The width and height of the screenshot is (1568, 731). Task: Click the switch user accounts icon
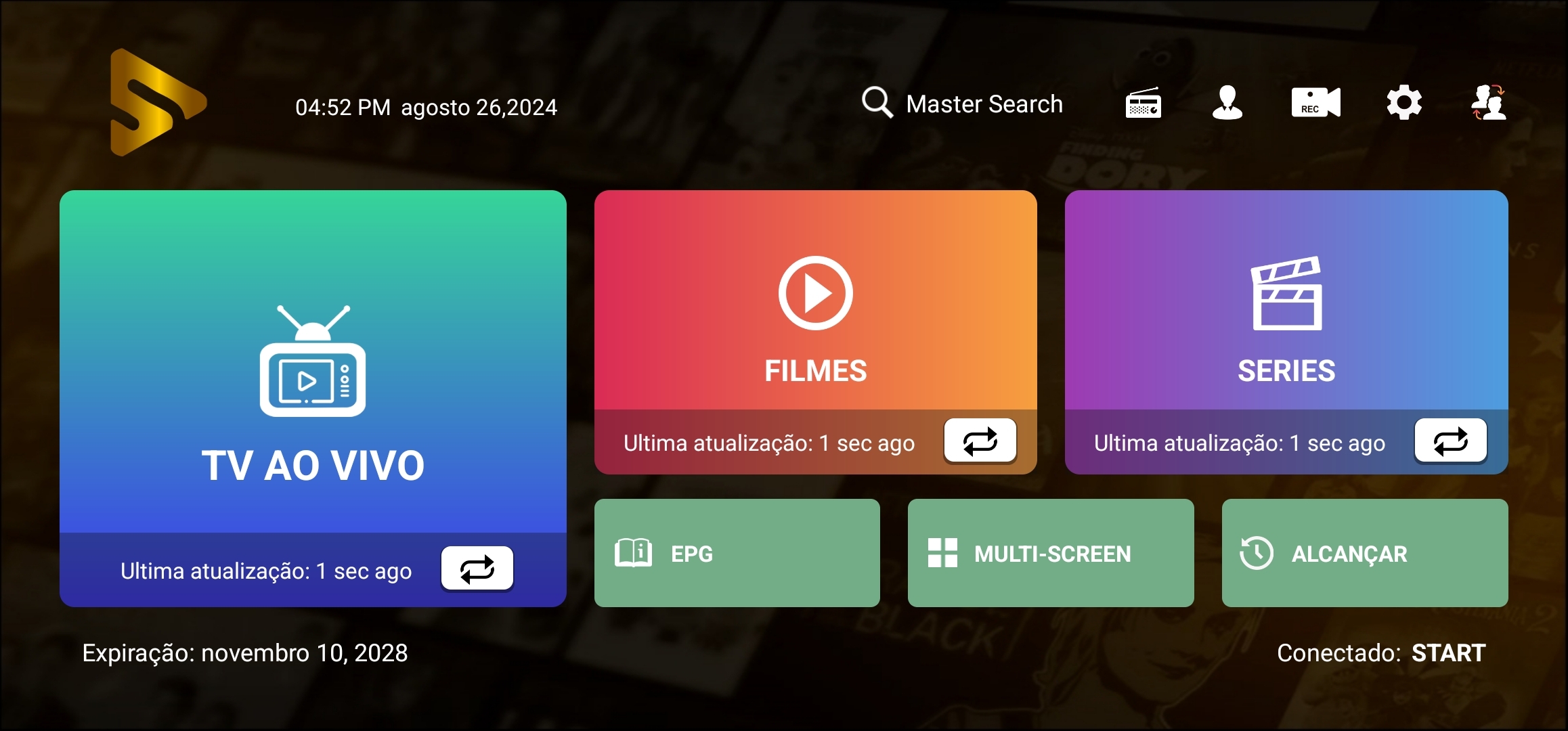[1488, 103]
